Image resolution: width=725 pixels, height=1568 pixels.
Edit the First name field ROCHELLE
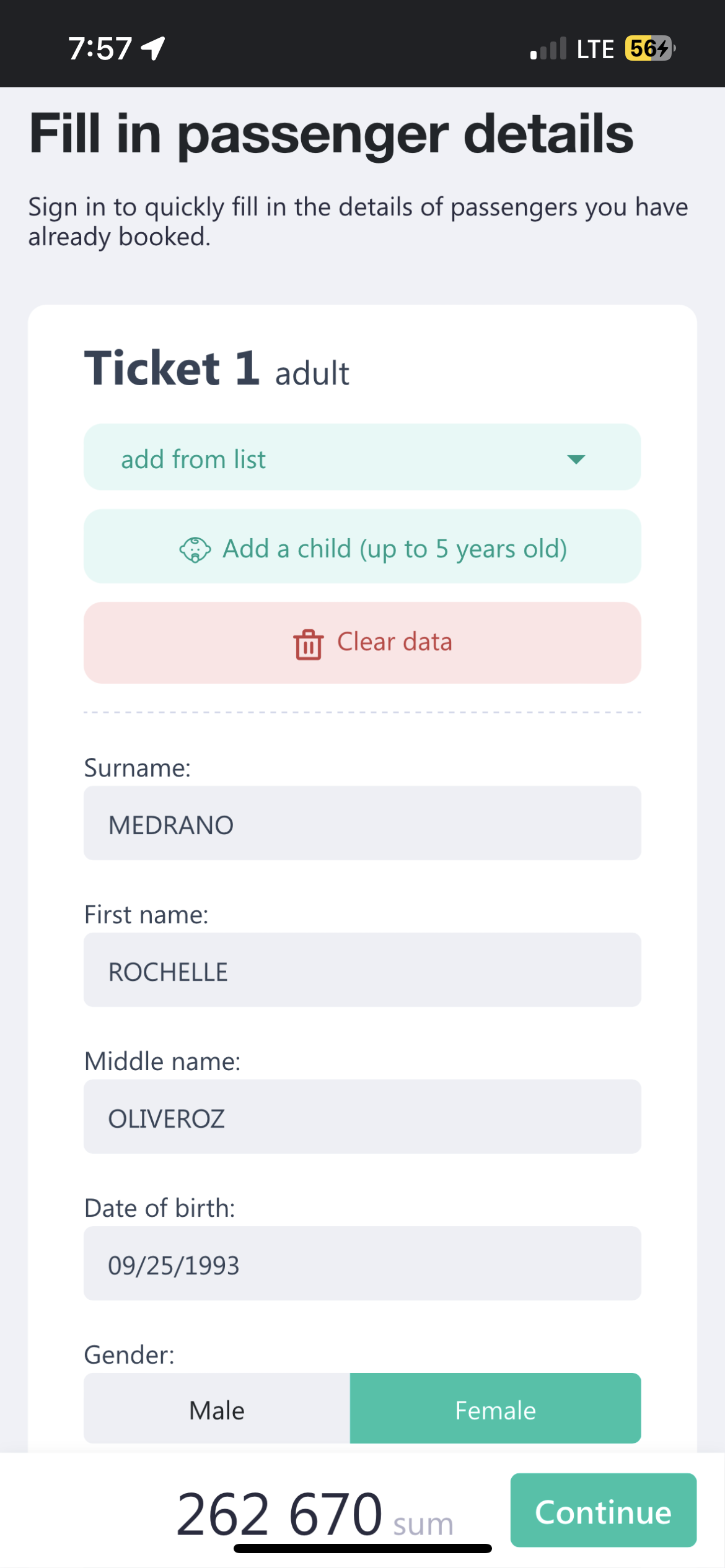pyautogui.click(x=362, y=970)
